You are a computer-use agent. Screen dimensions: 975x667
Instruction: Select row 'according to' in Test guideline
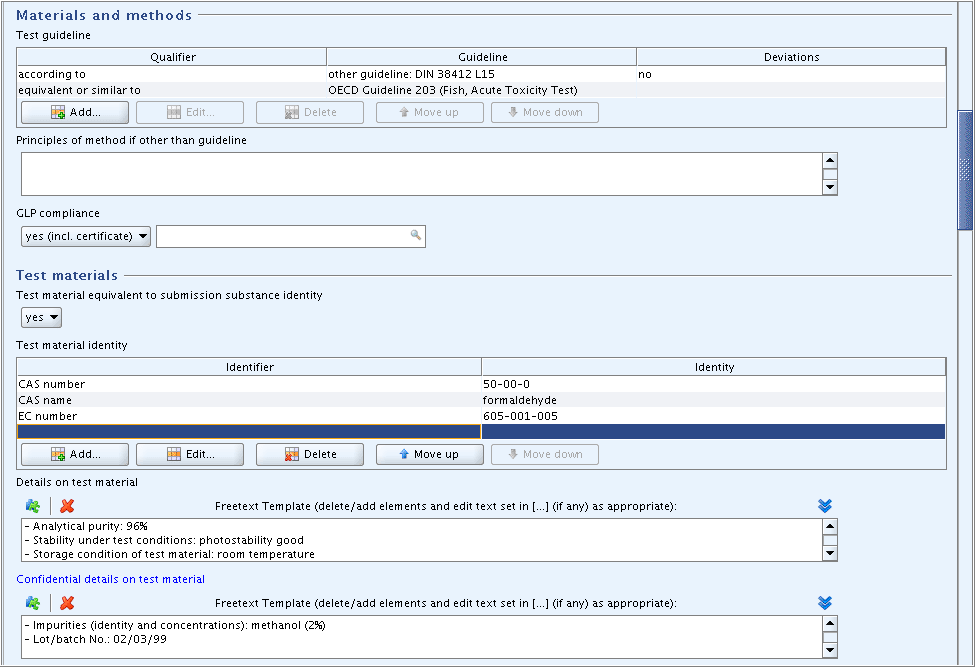[481, 74]
